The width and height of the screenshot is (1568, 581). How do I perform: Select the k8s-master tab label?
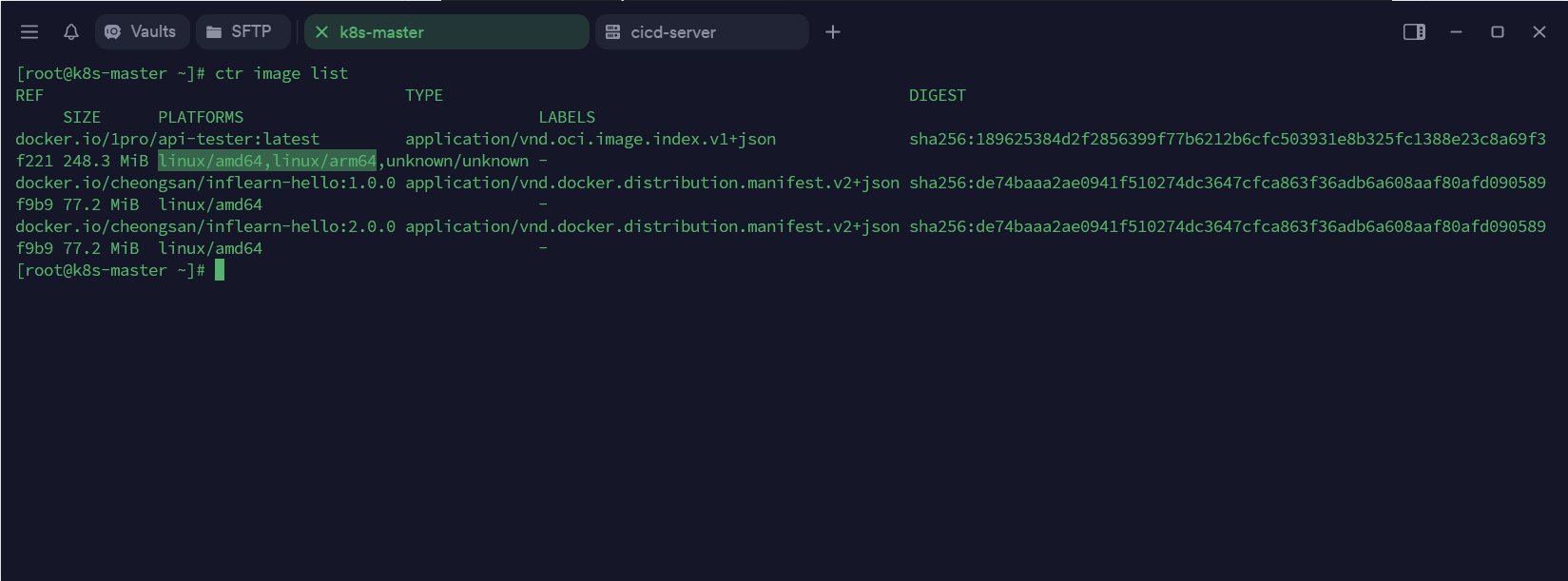381,32
